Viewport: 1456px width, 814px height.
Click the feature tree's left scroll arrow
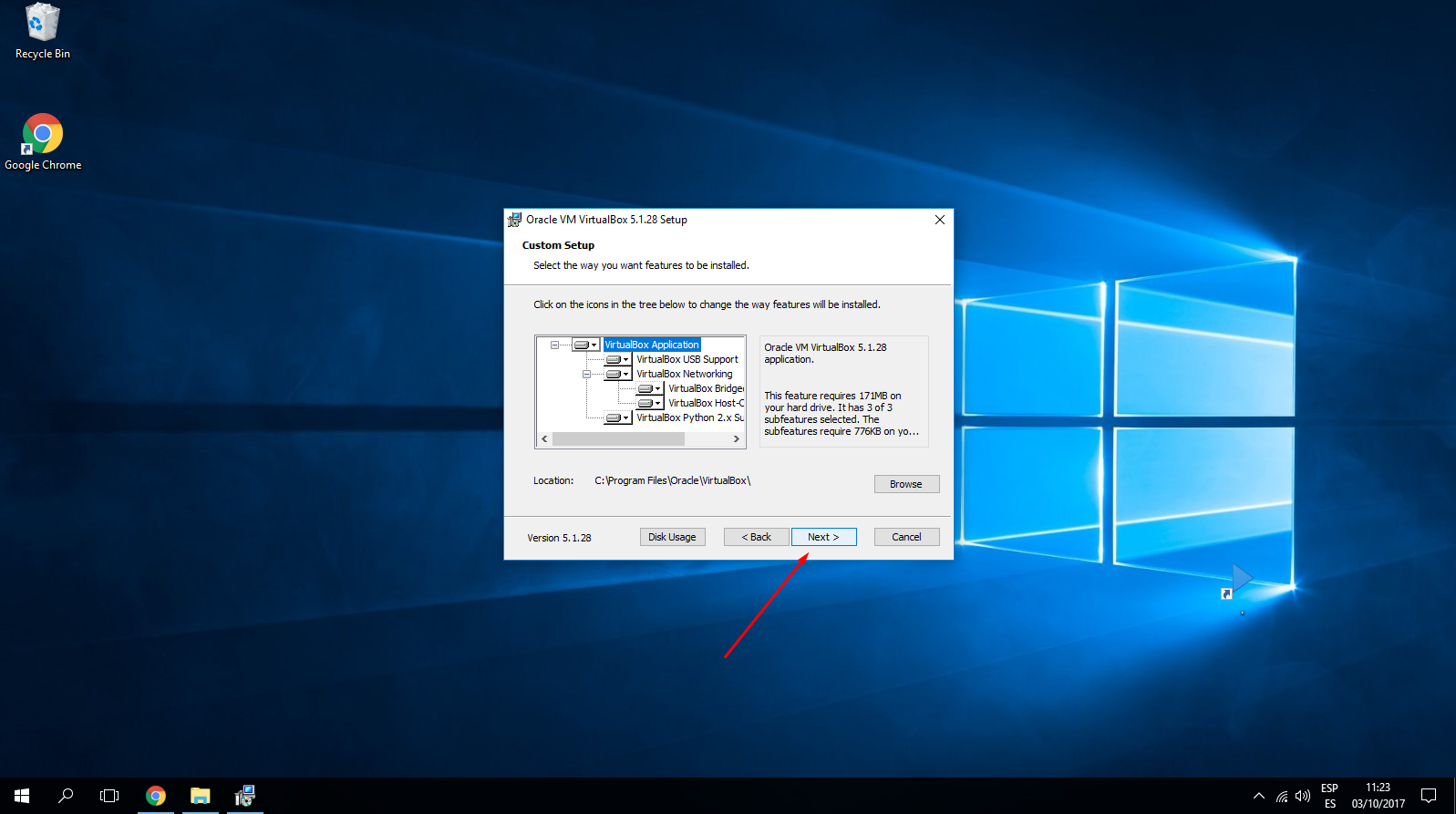pyautogui.click(x=544, y=438)
